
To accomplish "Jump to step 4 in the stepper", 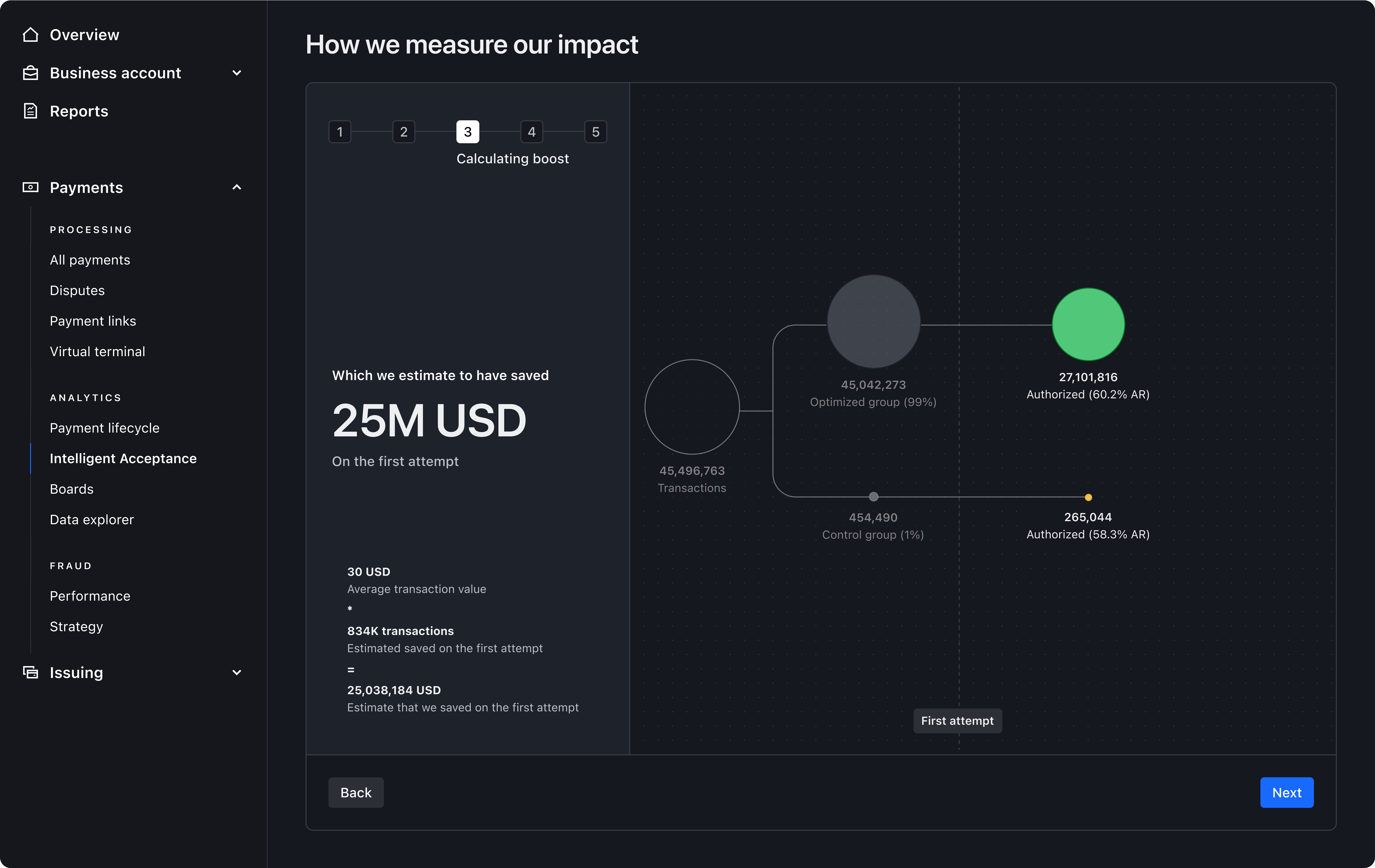I will (532, 132).
